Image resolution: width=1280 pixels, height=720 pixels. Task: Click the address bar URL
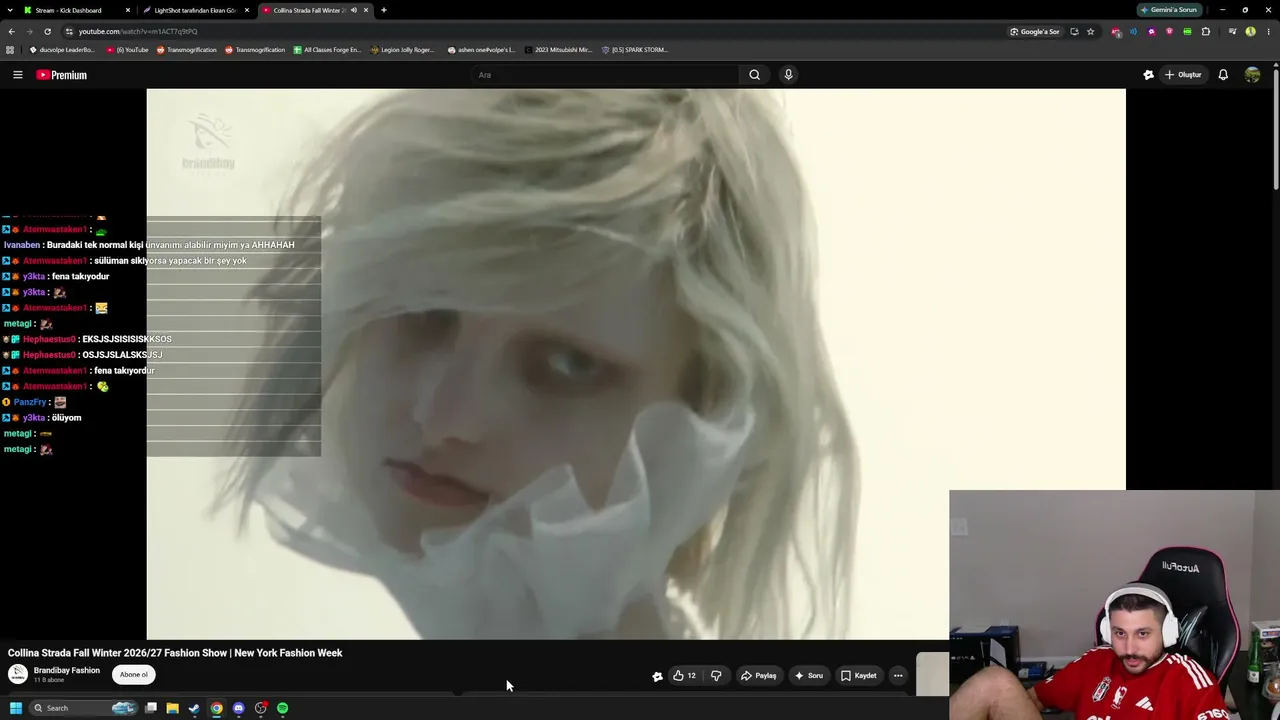coord(138,31)
